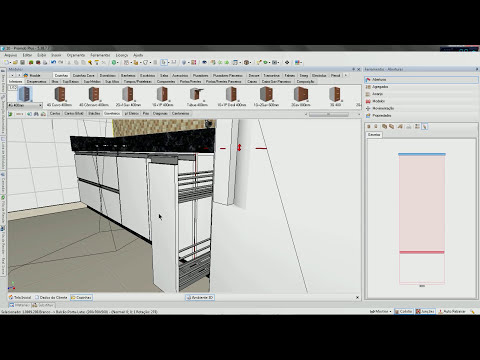Click the Tela Inicial tab at bottom
The width and height of the screenshot is (480, 360).
coord(20,297)
